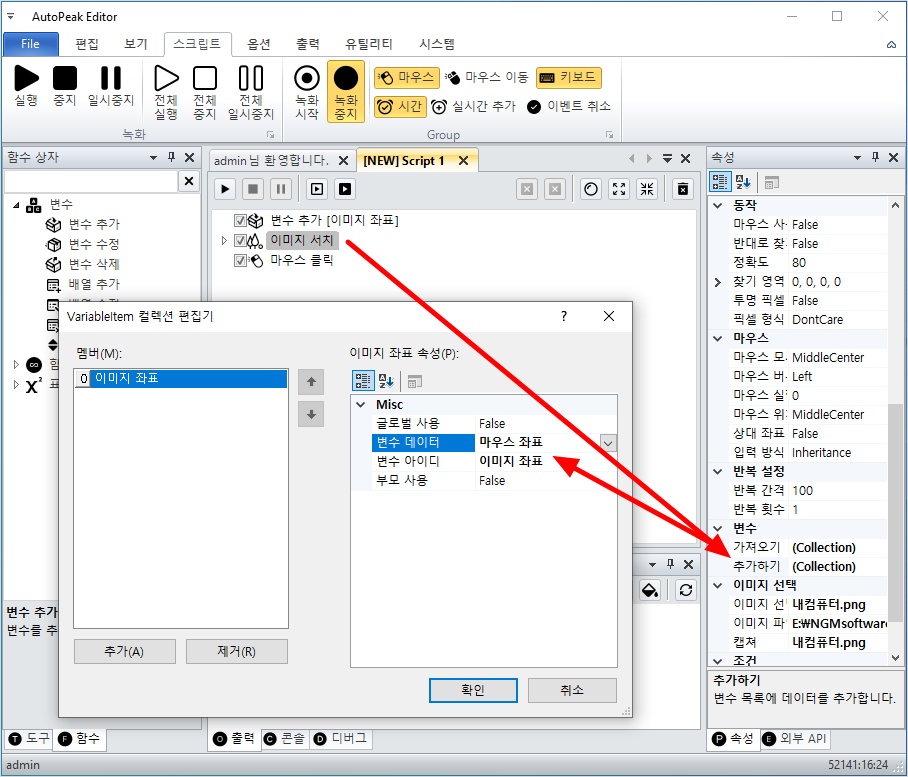Select 이미지 좌표 member in list

coord(181,379)
